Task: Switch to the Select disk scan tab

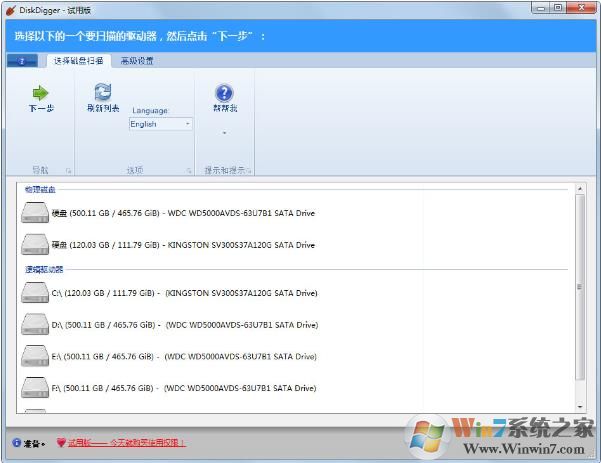Action: click(79, 61)
